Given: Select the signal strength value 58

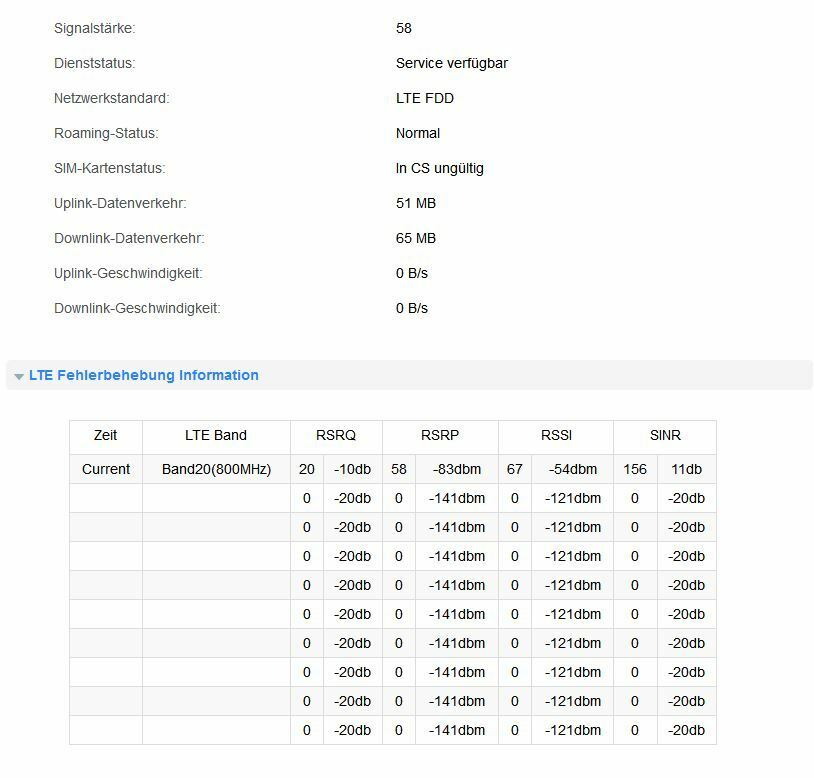Looking at the screenshot, I should tap(403, 28).
